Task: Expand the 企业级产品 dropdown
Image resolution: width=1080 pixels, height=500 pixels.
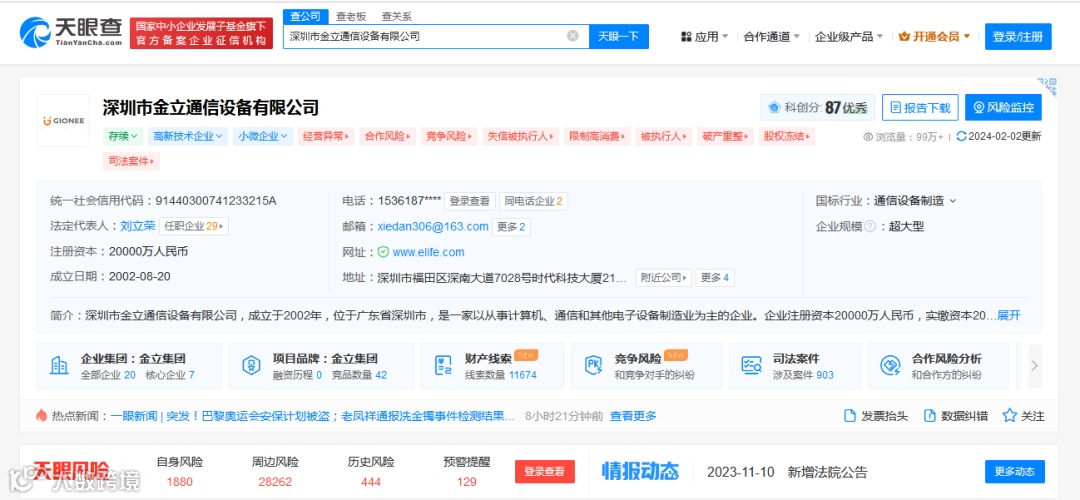Action: (x=849, y=37)
